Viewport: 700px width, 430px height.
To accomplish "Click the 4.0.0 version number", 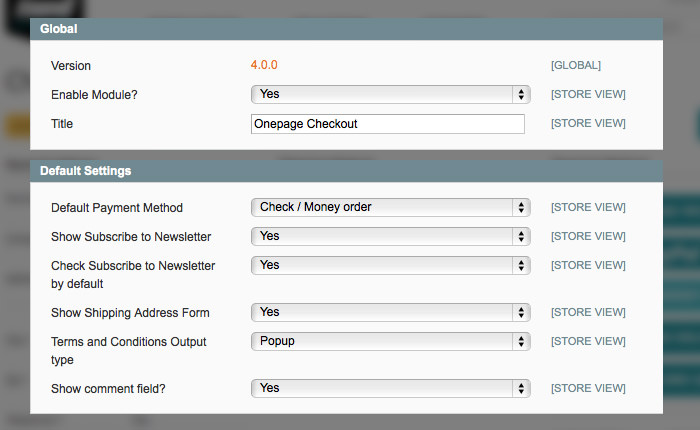I will tap(264, 65).
